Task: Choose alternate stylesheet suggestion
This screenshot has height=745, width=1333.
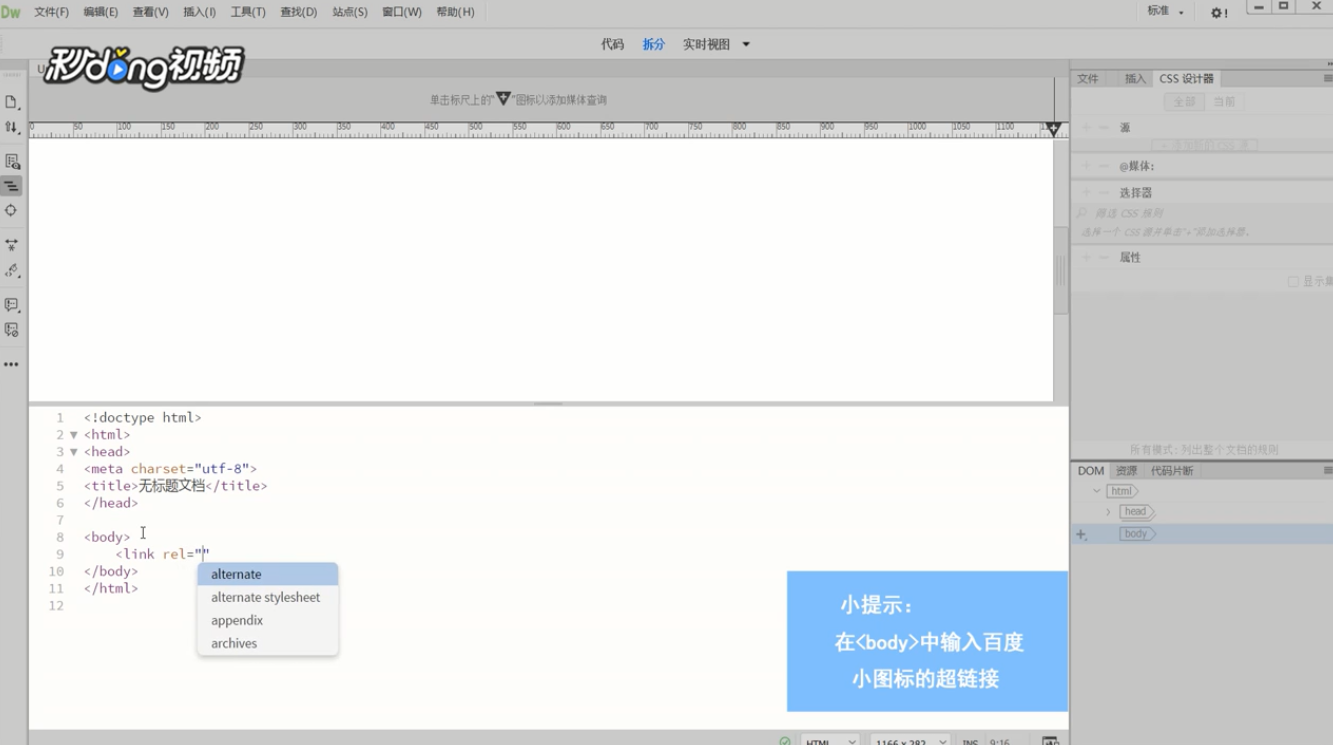Action: [267, 597]
